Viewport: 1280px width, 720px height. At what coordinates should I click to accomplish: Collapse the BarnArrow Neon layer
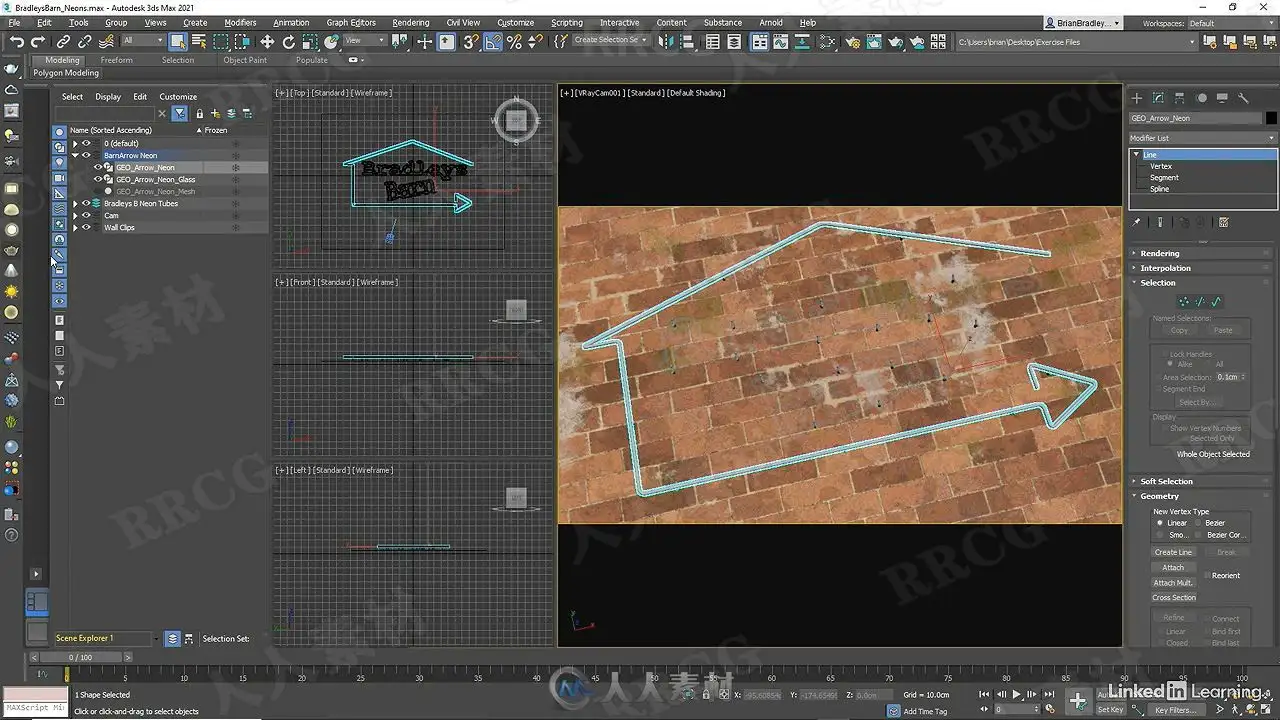pos(75,156)
